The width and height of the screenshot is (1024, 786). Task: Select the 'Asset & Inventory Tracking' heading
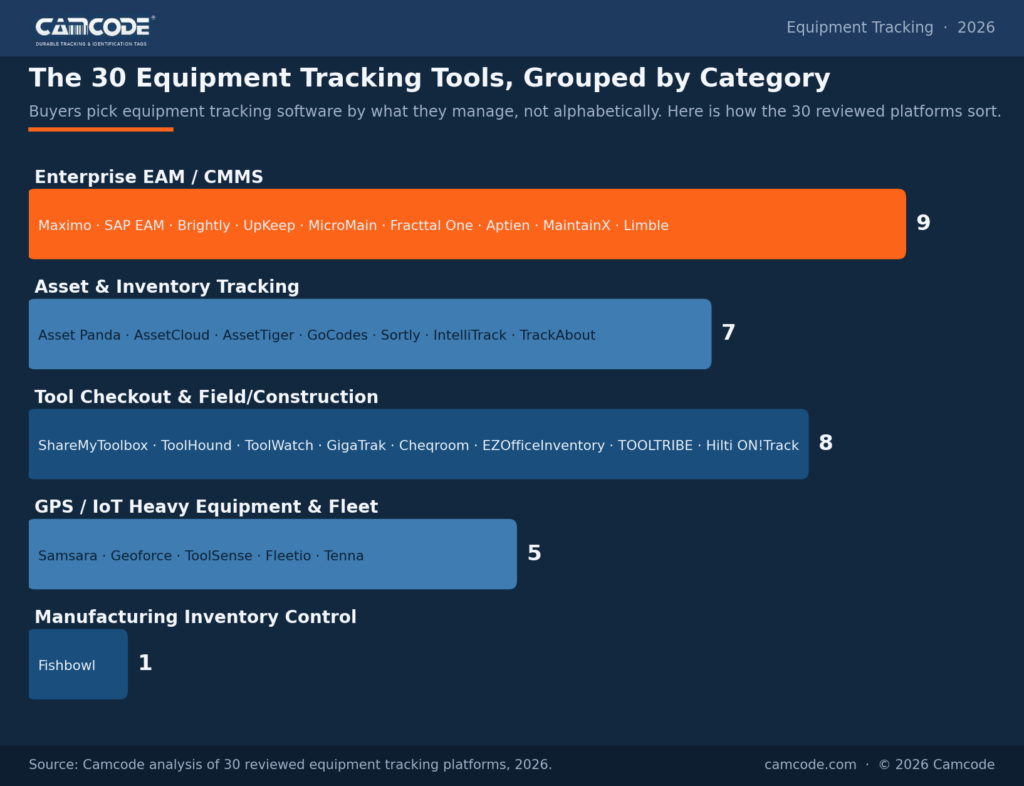pyautogui.click(x=167, y=287)
